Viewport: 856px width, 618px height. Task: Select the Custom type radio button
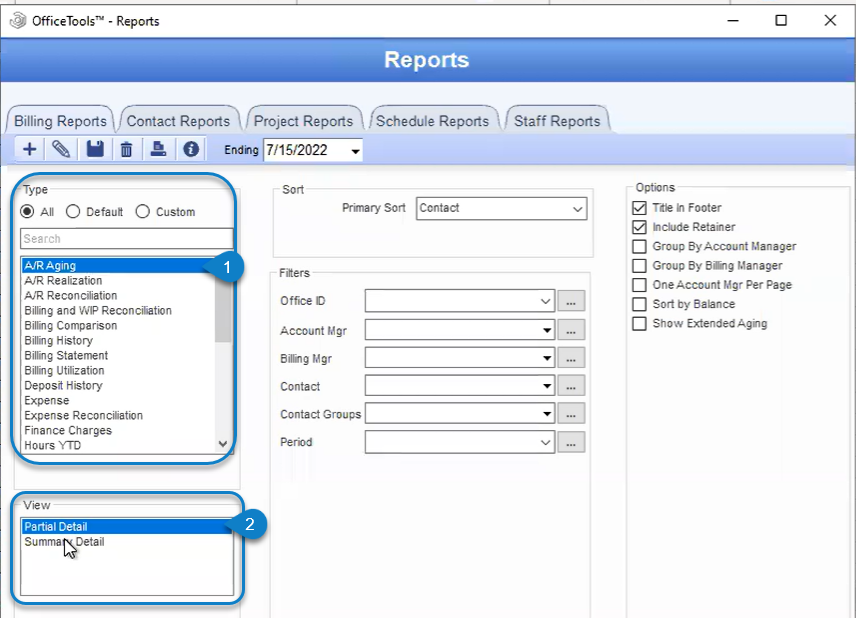(142, 211)
